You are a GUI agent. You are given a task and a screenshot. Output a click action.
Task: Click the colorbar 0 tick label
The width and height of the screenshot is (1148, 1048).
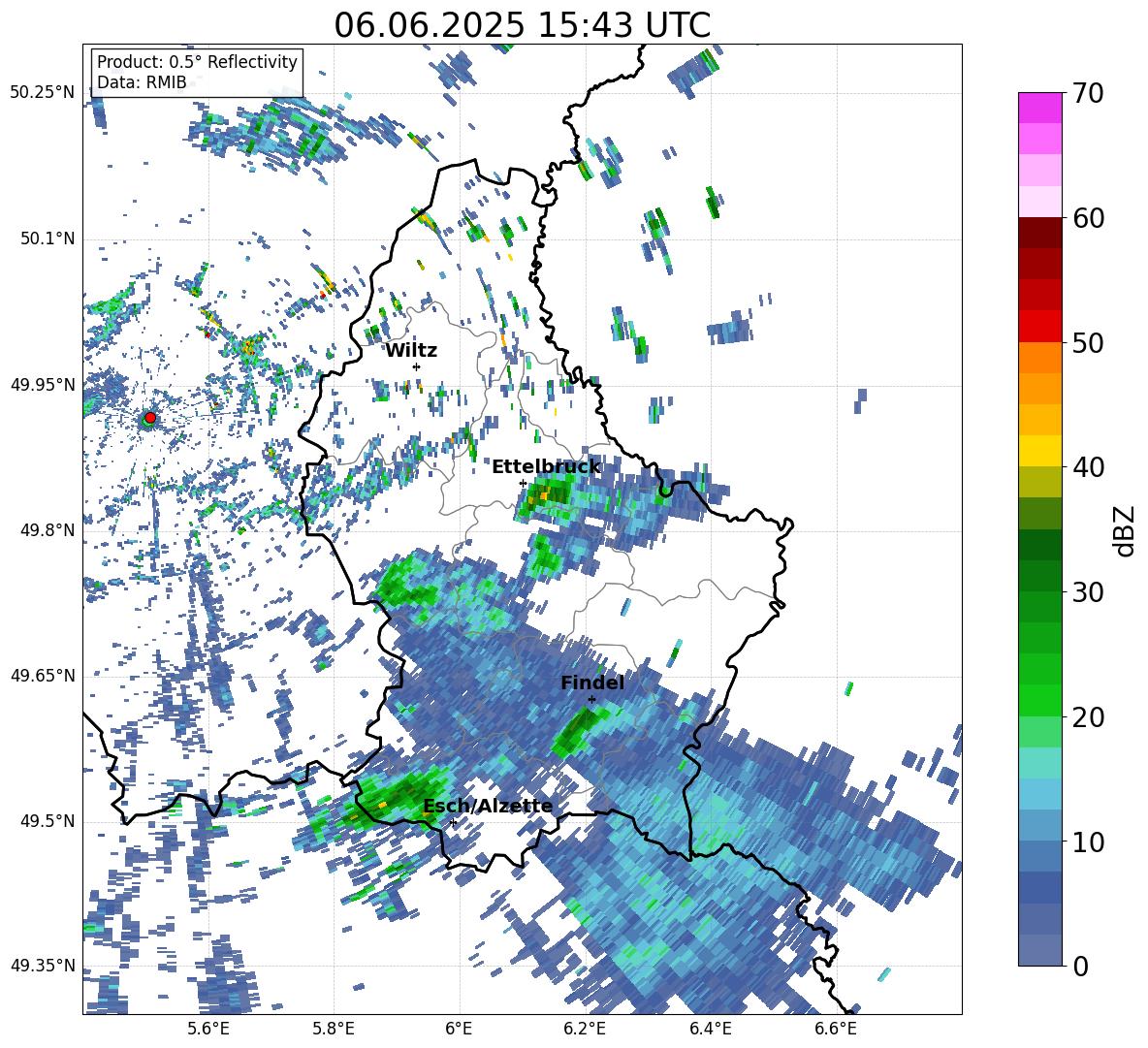(x=1080, y=966)
